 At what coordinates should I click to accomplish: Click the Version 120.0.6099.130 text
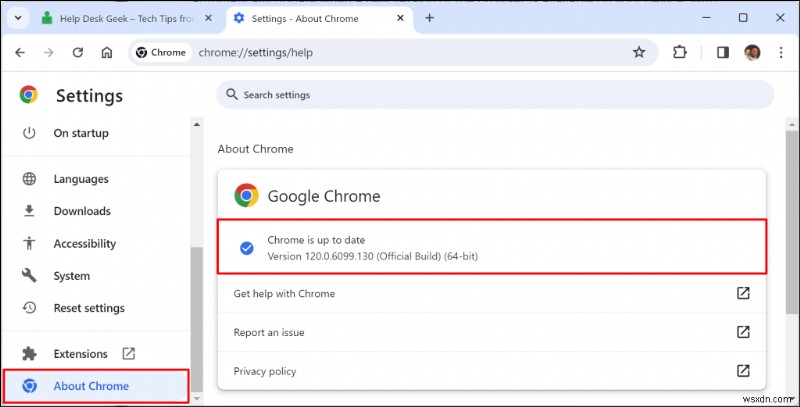click(372, 257)
